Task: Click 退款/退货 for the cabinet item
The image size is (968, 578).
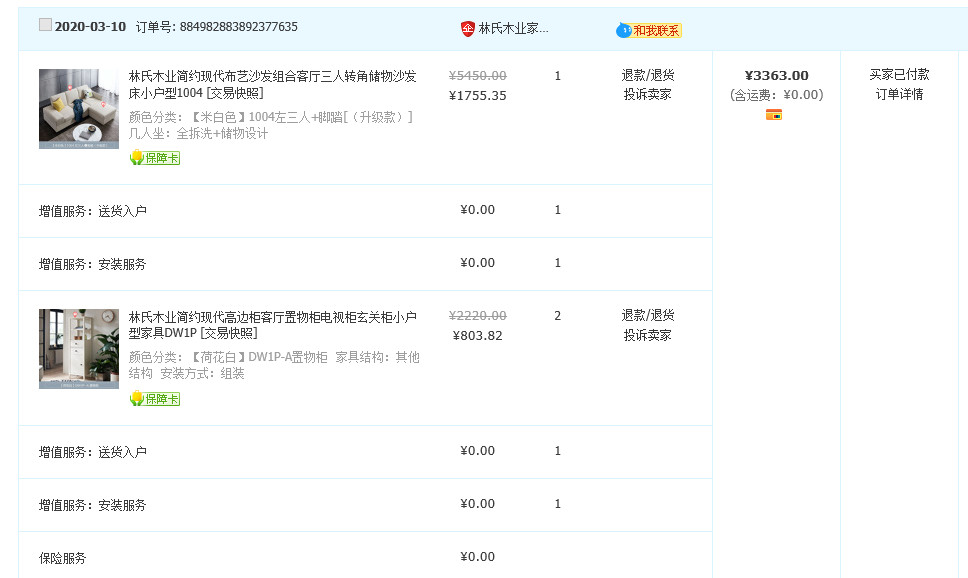Action: 648,316
